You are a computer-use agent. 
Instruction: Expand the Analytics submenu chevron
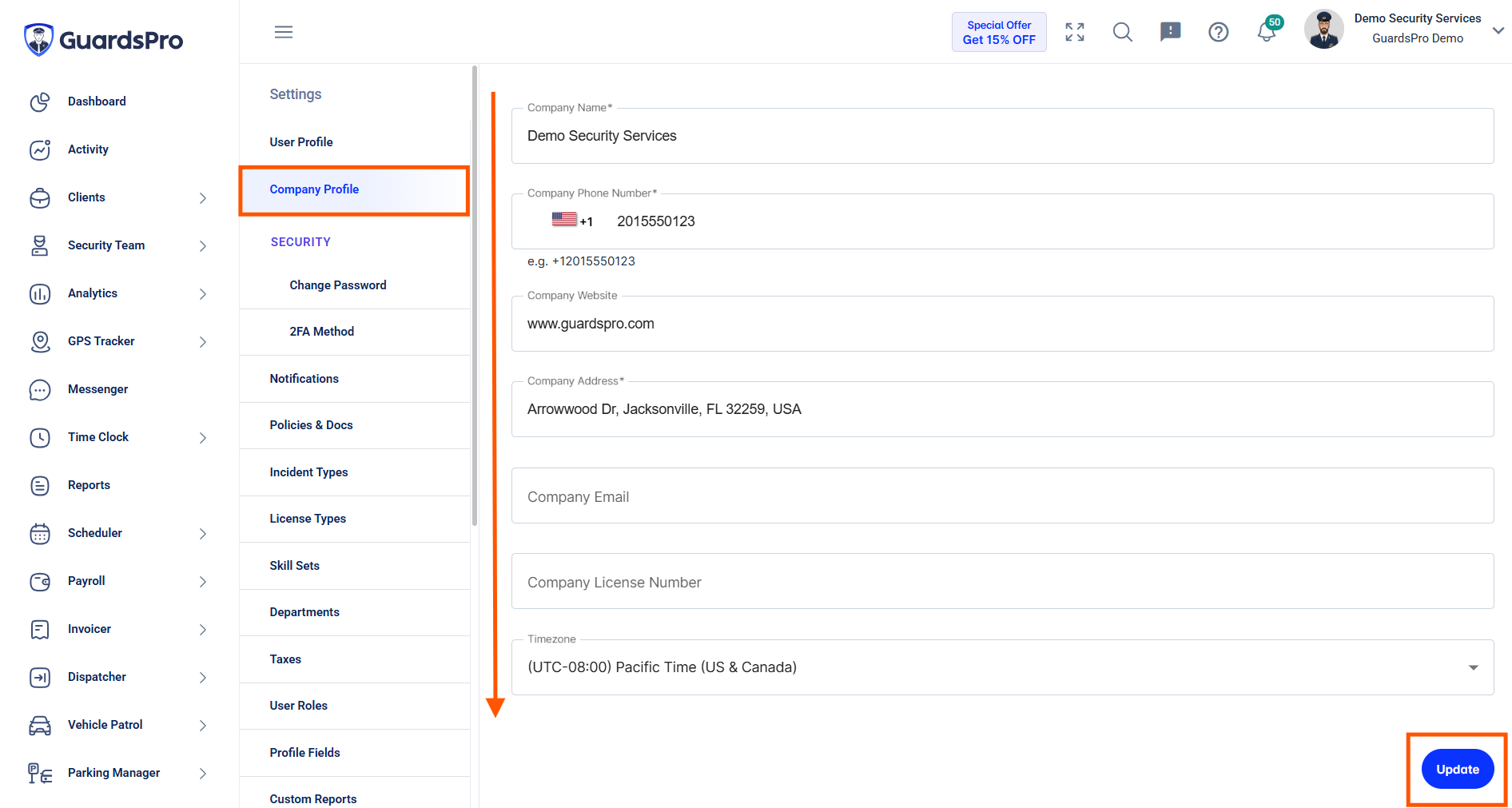click(203, 294)
